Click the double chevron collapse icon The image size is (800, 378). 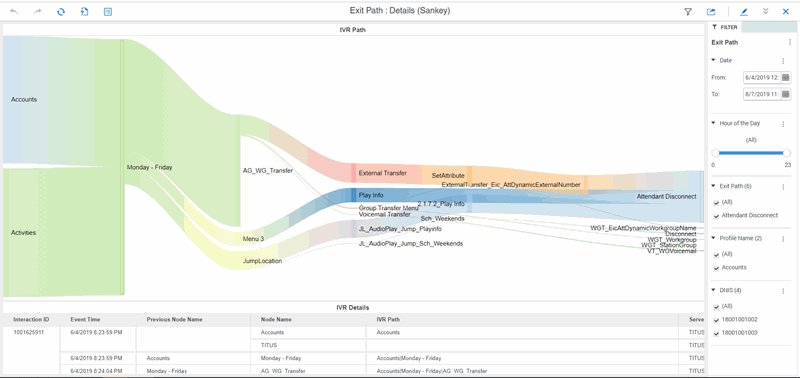765,11
